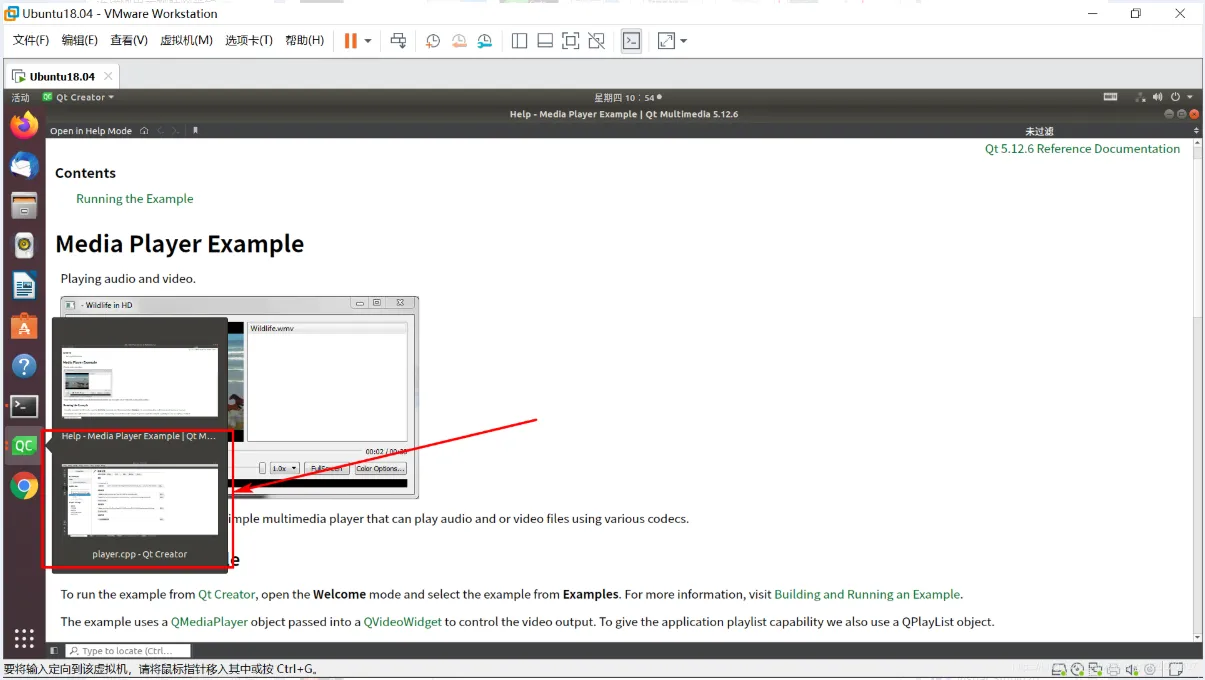Open Rhythmbox from the dock

click(x=24, y=245)
